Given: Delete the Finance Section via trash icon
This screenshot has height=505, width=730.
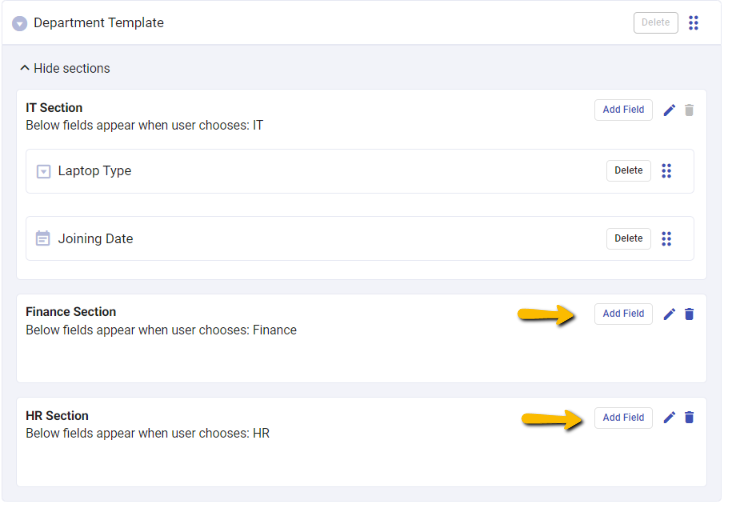Looking at the screenshot, I should (x=689, y=314).
